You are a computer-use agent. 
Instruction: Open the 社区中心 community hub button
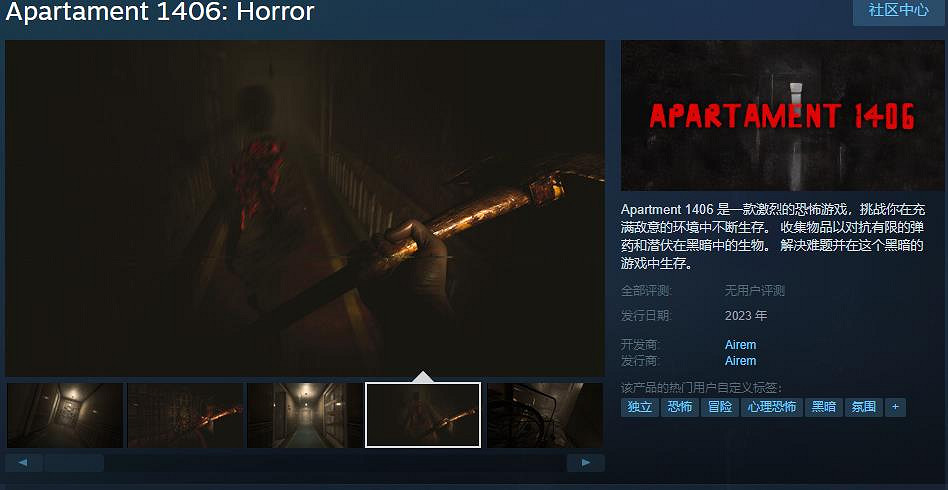pyautogui.click(x=899, y=11)
